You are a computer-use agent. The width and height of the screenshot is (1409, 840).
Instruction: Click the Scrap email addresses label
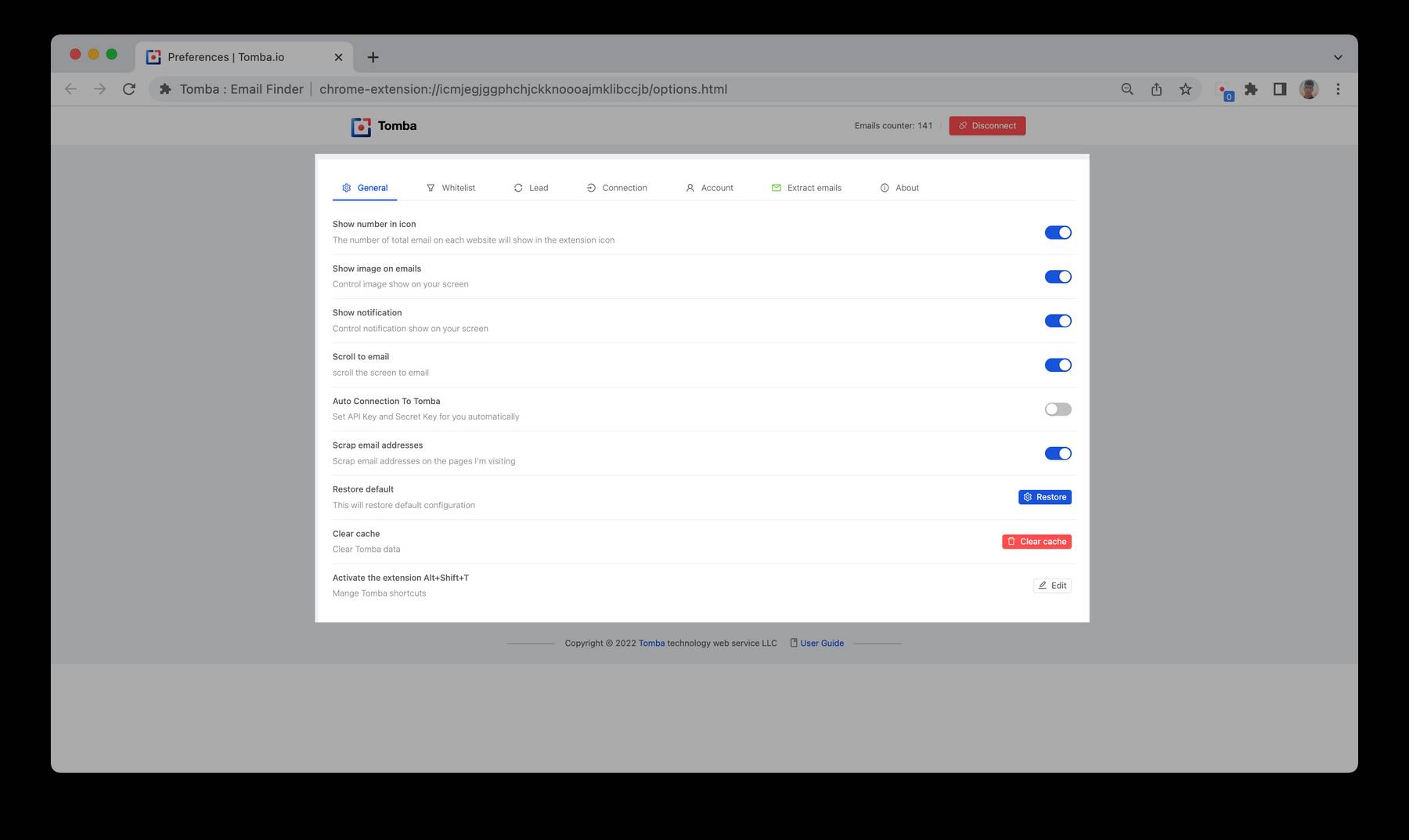(377, 445)
